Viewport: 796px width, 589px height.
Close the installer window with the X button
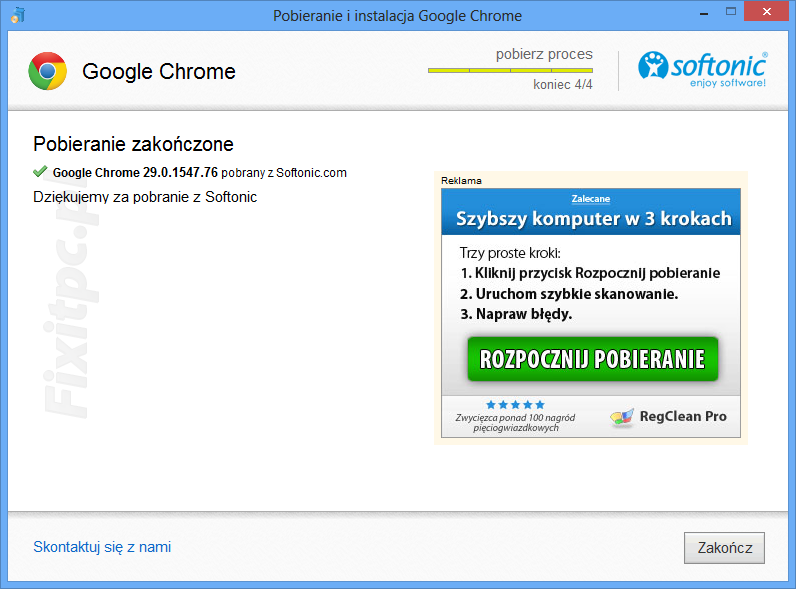(767, 11)
